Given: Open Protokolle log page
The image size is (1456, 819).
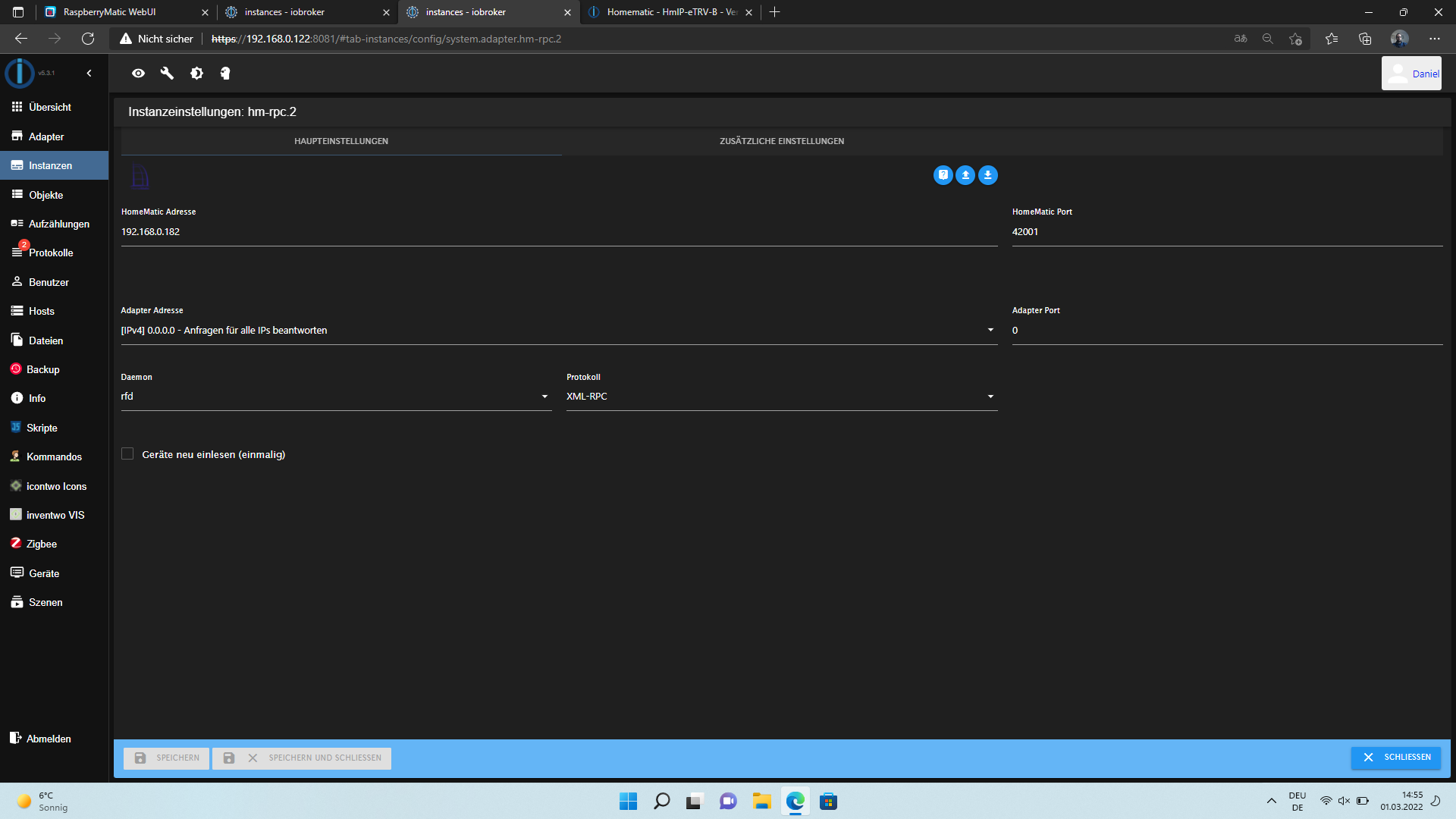Looking at the screenshot, I should coord(54,253).
